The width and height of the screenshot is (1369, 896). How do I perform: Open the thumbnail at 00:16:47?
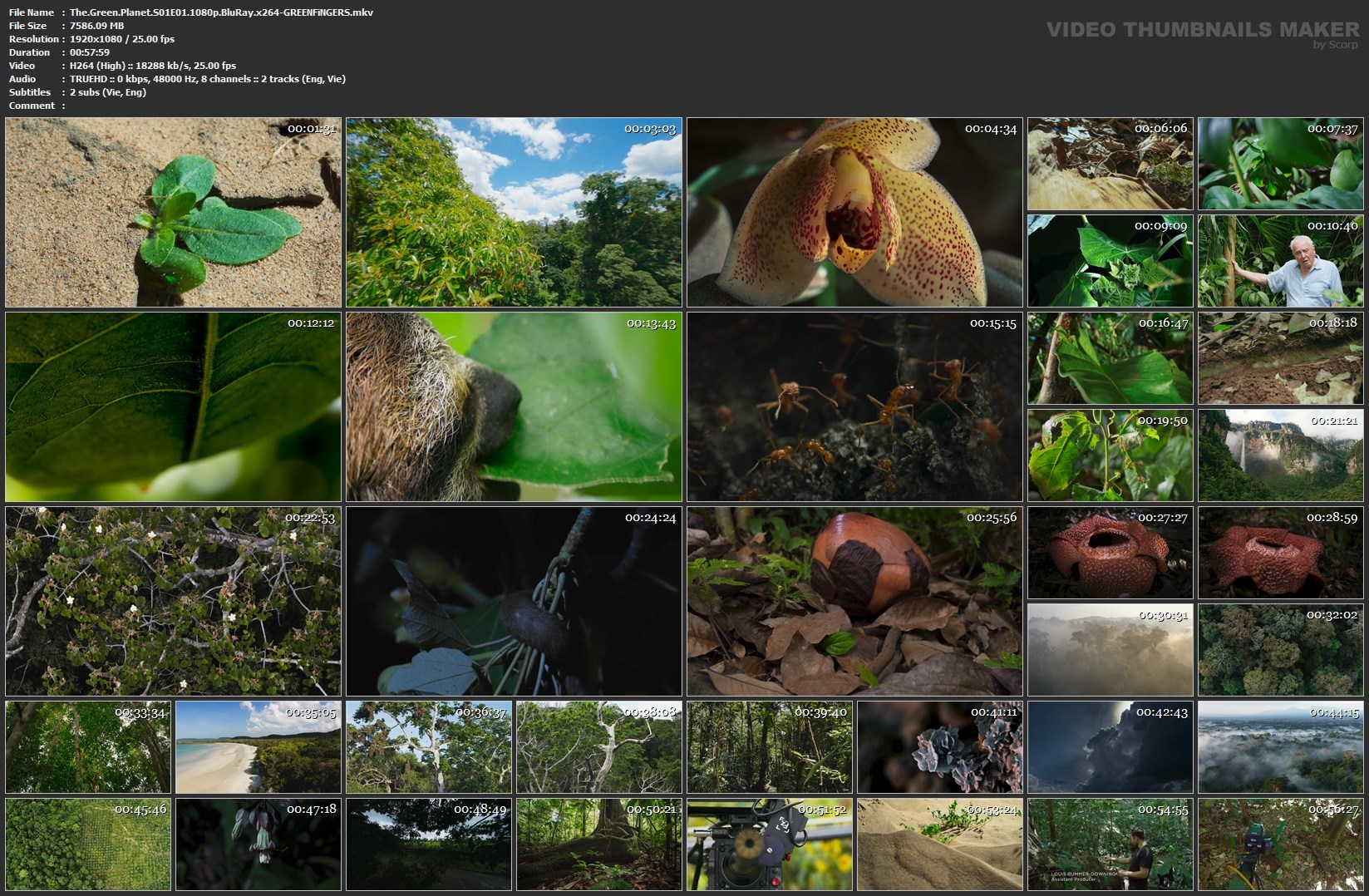1110,358
